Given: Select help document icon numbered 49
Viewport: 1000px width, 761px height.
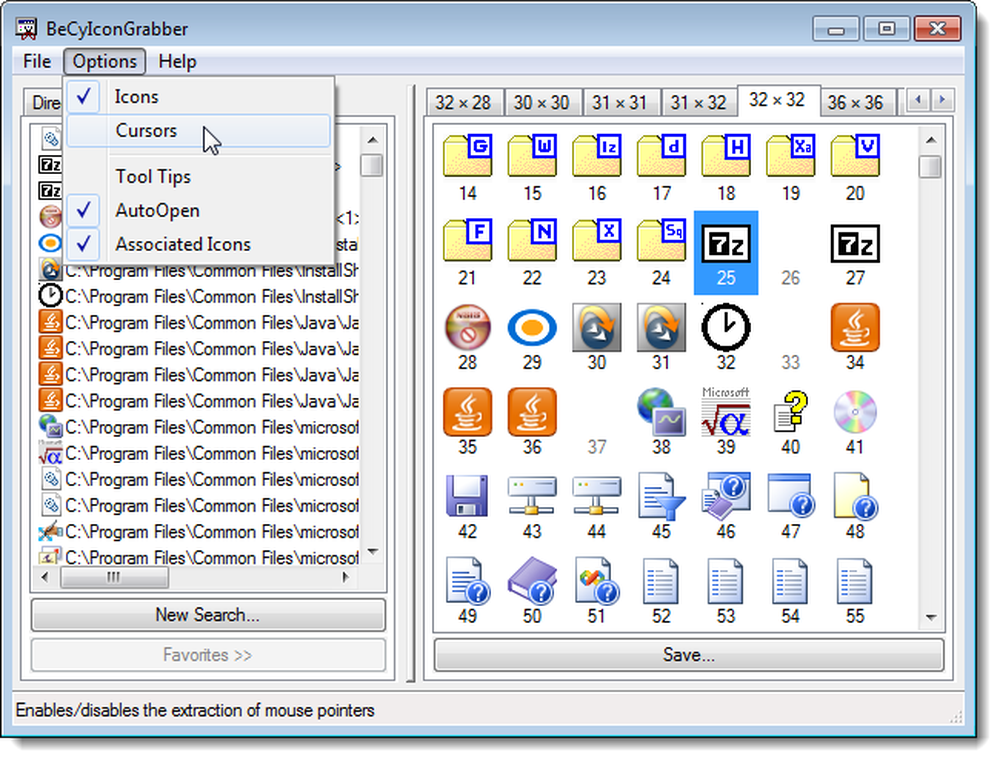Looking at the screenshot, I should point(467,580).
